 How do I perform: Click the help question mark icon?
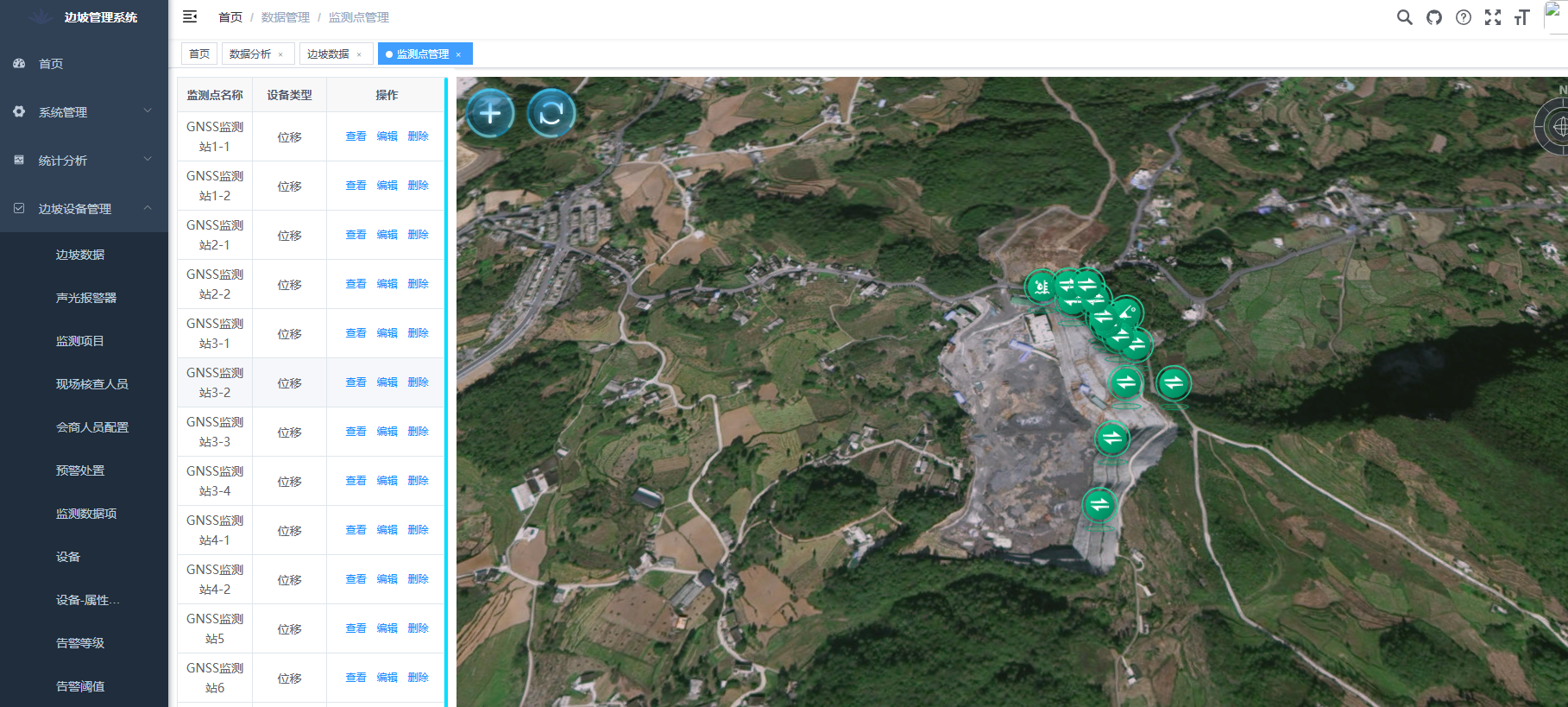[x=1463, y=17]
